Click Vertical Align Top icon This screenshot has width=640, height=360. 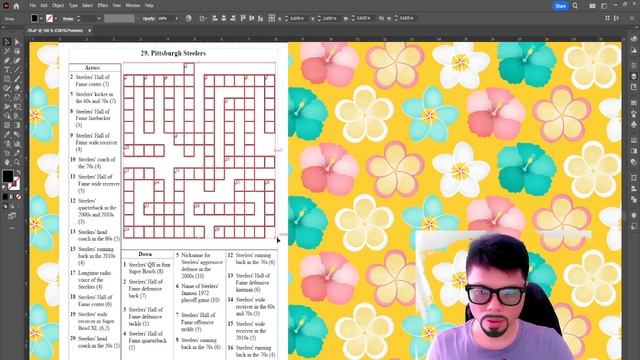pos(243,18)
